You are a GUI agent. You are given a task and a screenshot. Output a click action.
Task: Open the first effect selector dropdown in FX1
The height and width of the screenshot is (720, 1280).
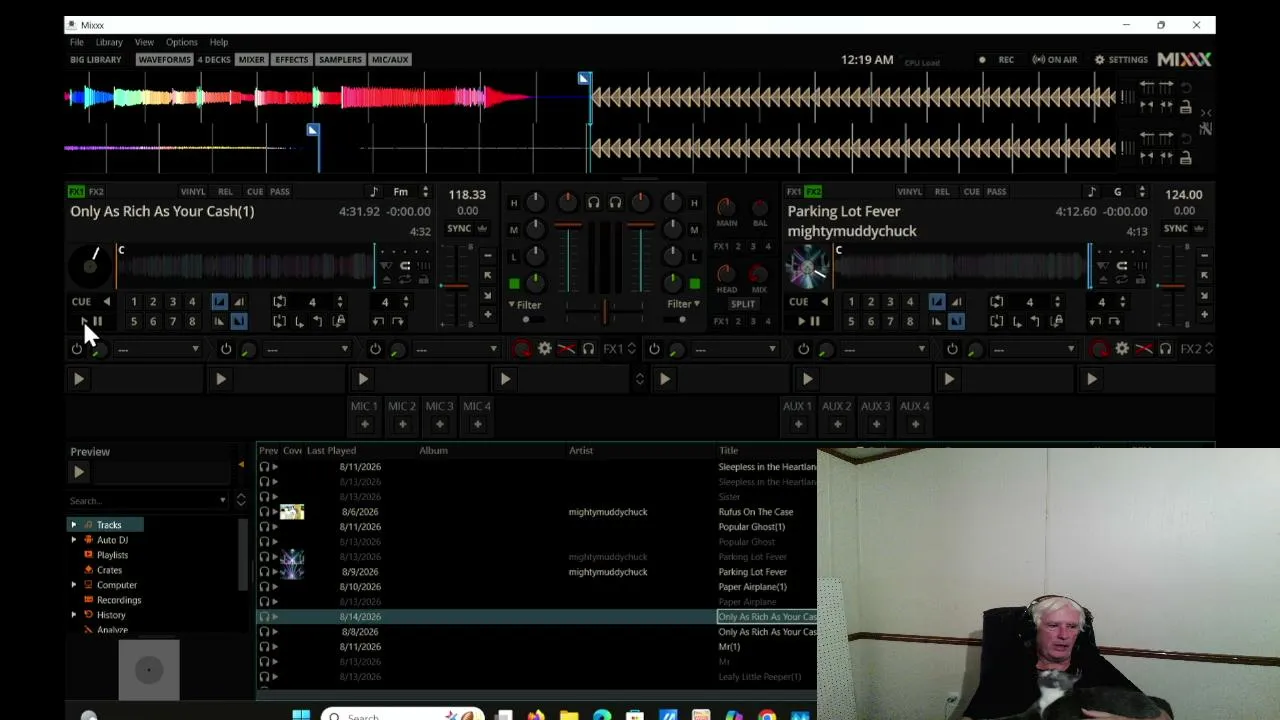(x=159, y=349)
